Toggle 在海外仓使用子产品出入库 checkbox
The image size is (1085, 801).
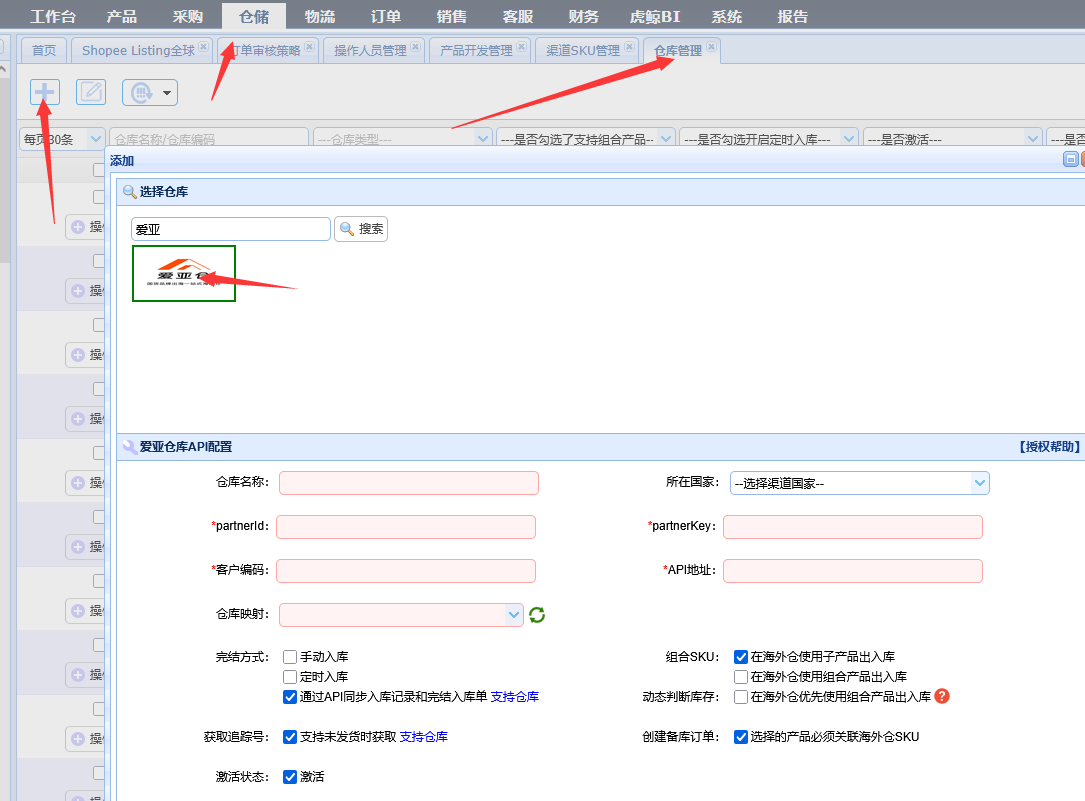(741, 657)
